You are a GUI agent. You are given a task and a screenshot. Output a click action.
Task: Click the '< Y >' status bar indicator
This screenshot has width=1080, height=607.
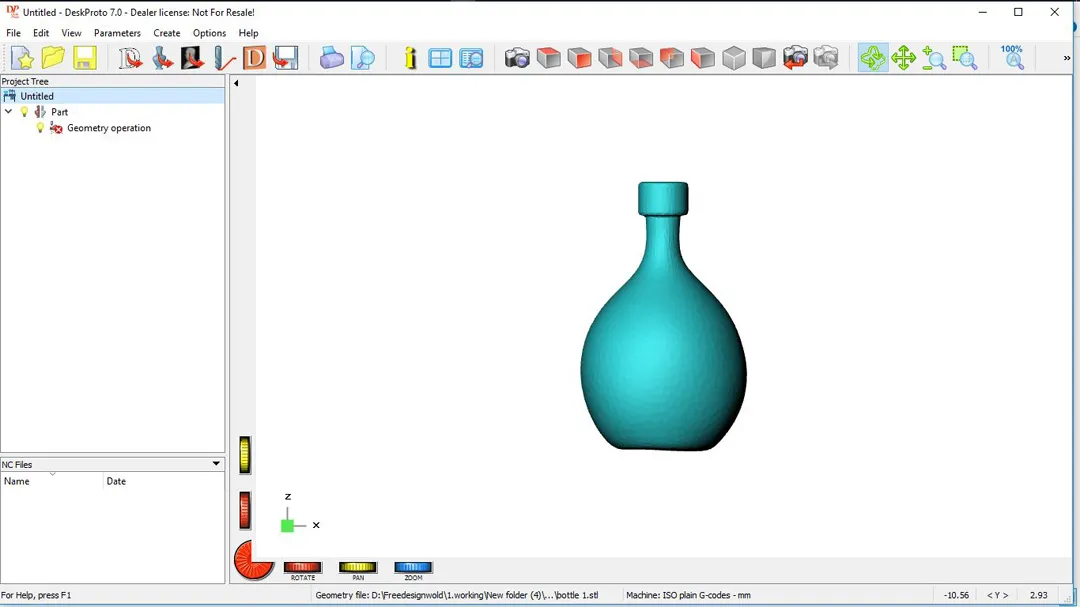997,595
